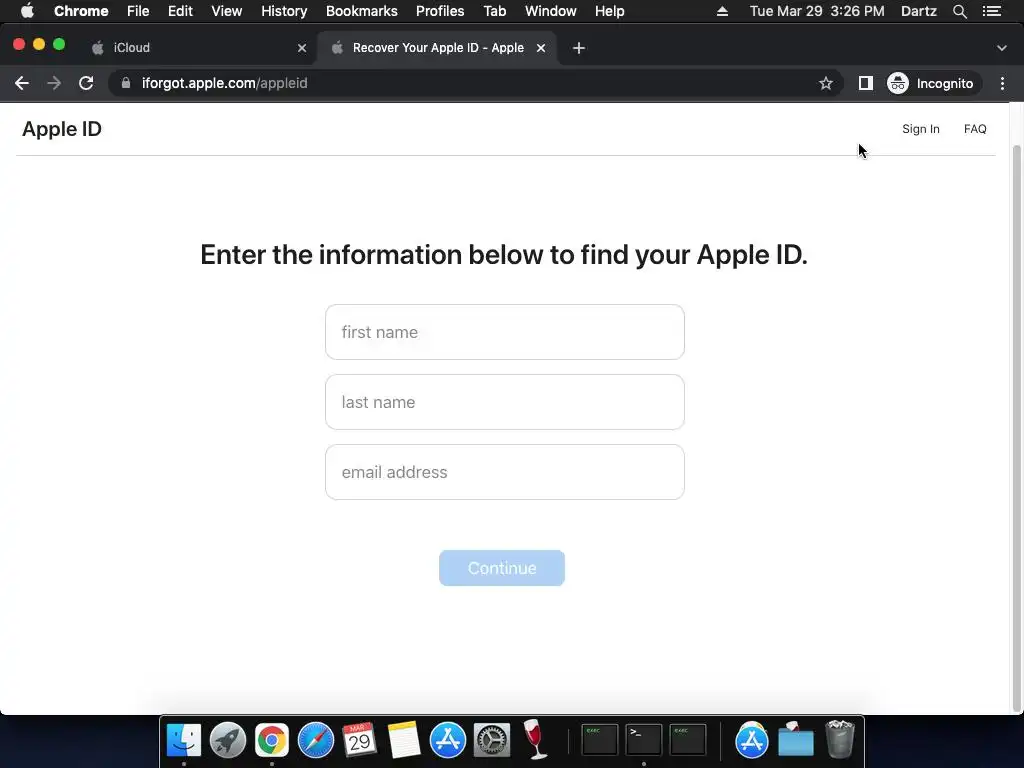The width and height of the screenshot is (1024, 768).
Task: Open the History menu
Action: 284,11
